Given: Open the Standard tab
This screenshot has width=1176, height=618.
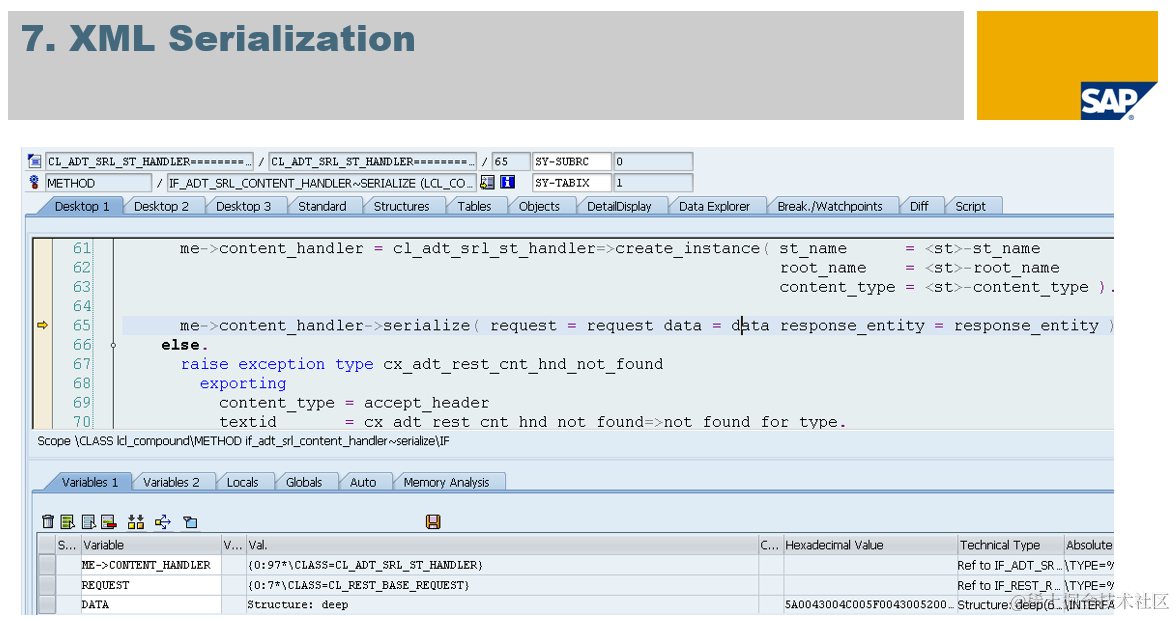Looking at the screenshot, I should click(x=322, y=206).
